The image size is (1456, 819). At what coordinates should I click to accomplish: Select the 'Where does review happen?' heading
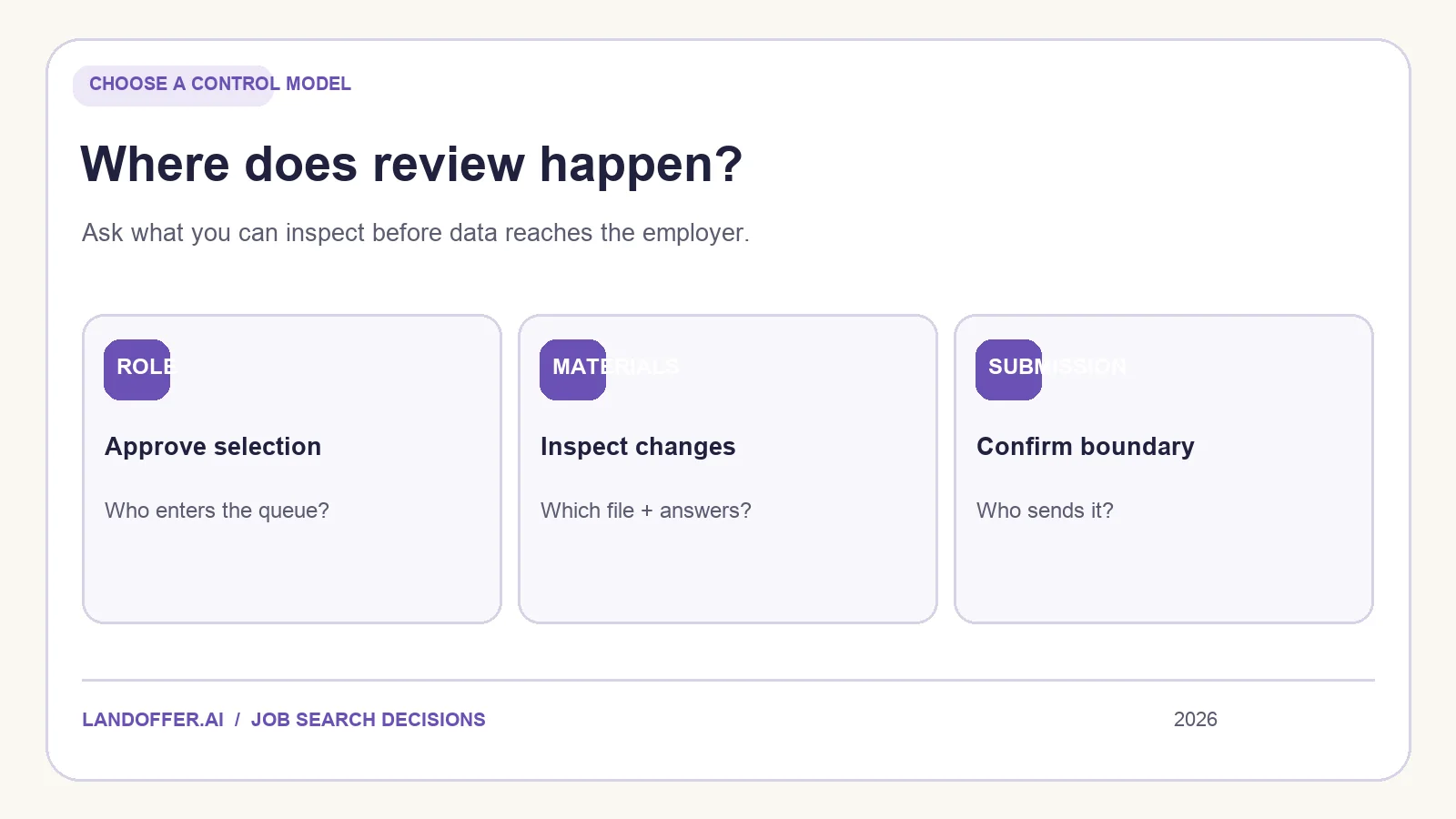[x=411, y=165]
